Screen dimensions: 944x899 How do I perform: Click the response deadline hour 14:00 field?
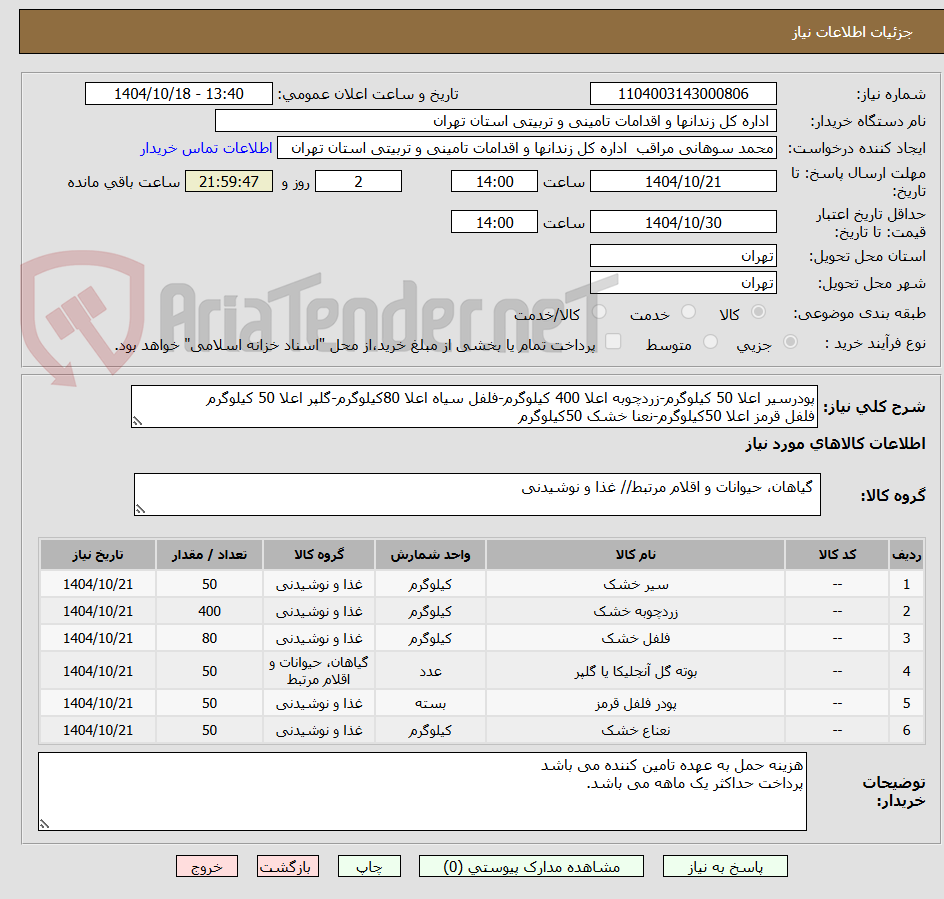pyautogui.click(x=494, y=181)
